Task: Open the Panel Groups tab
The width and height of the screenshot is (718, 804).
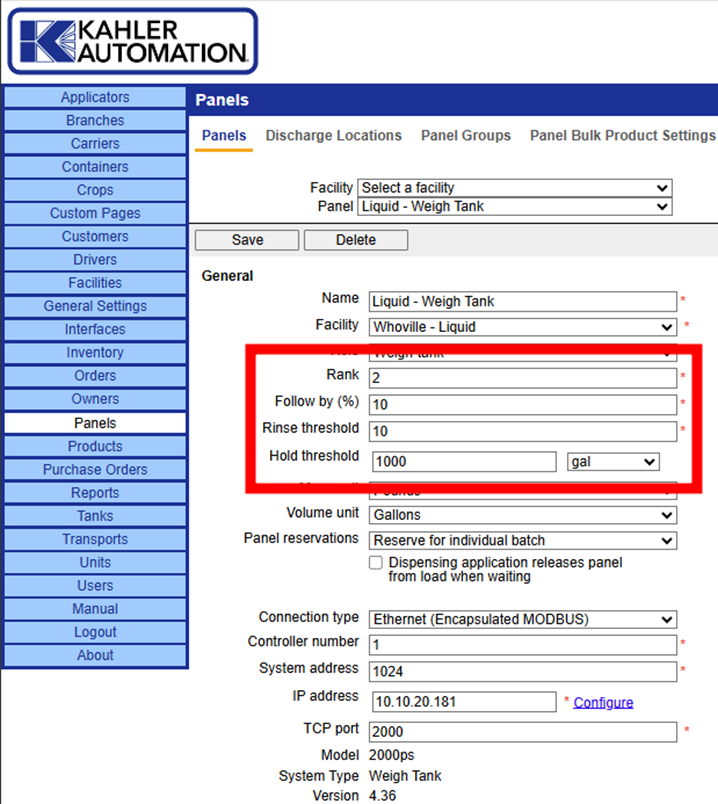Action: click(465, 136)
